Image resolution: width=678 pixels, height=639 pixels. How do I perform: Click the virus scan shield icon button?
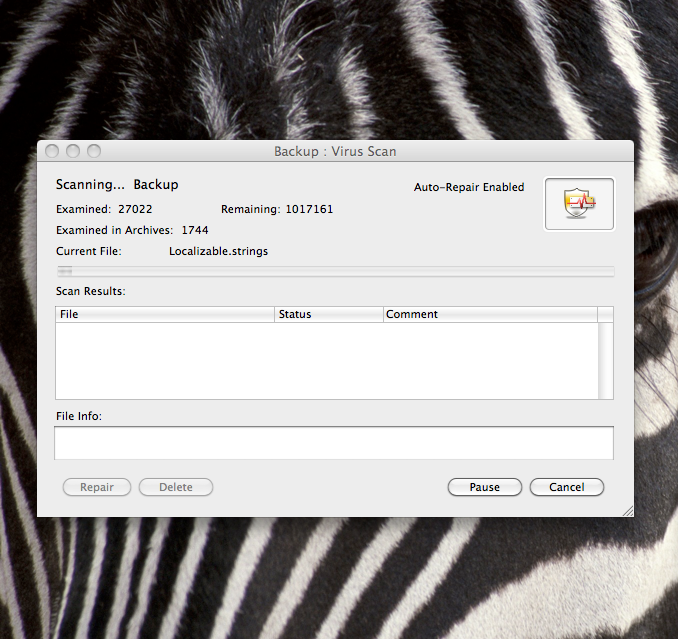pos(579,204)
